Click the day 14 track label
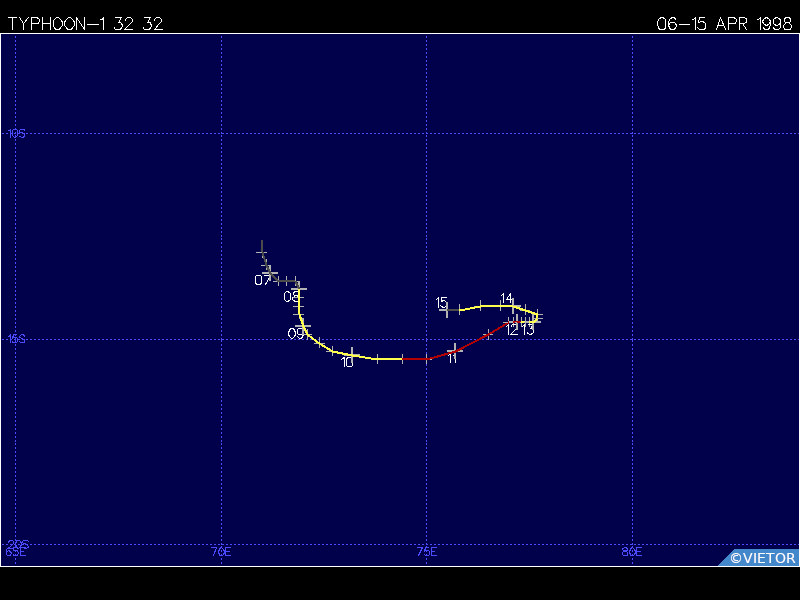The image size is (800, 600). [x=506, y=298]
